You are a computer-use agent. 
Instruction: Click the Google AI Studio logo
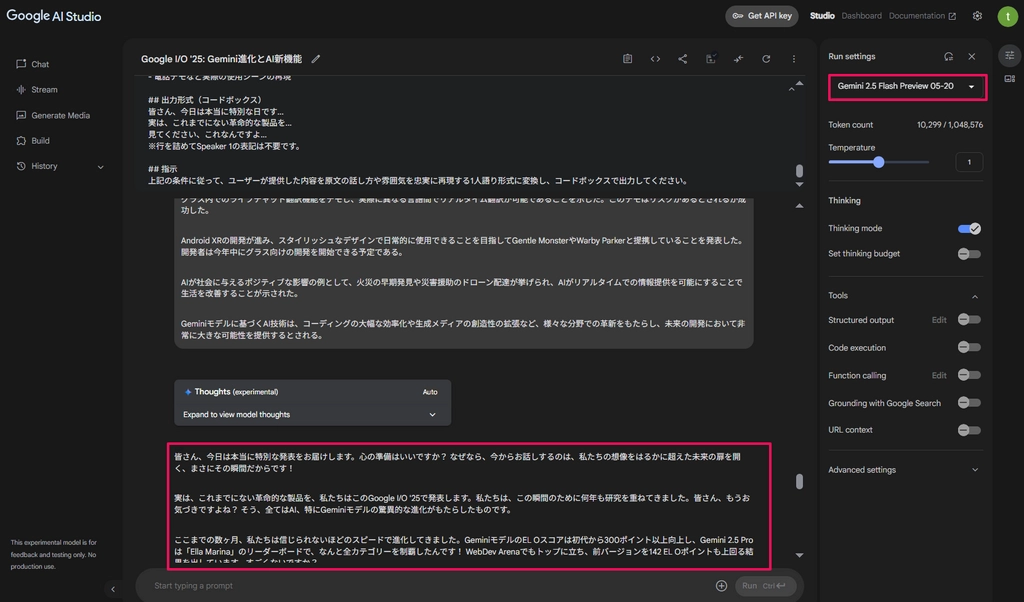tap(54, 16)
